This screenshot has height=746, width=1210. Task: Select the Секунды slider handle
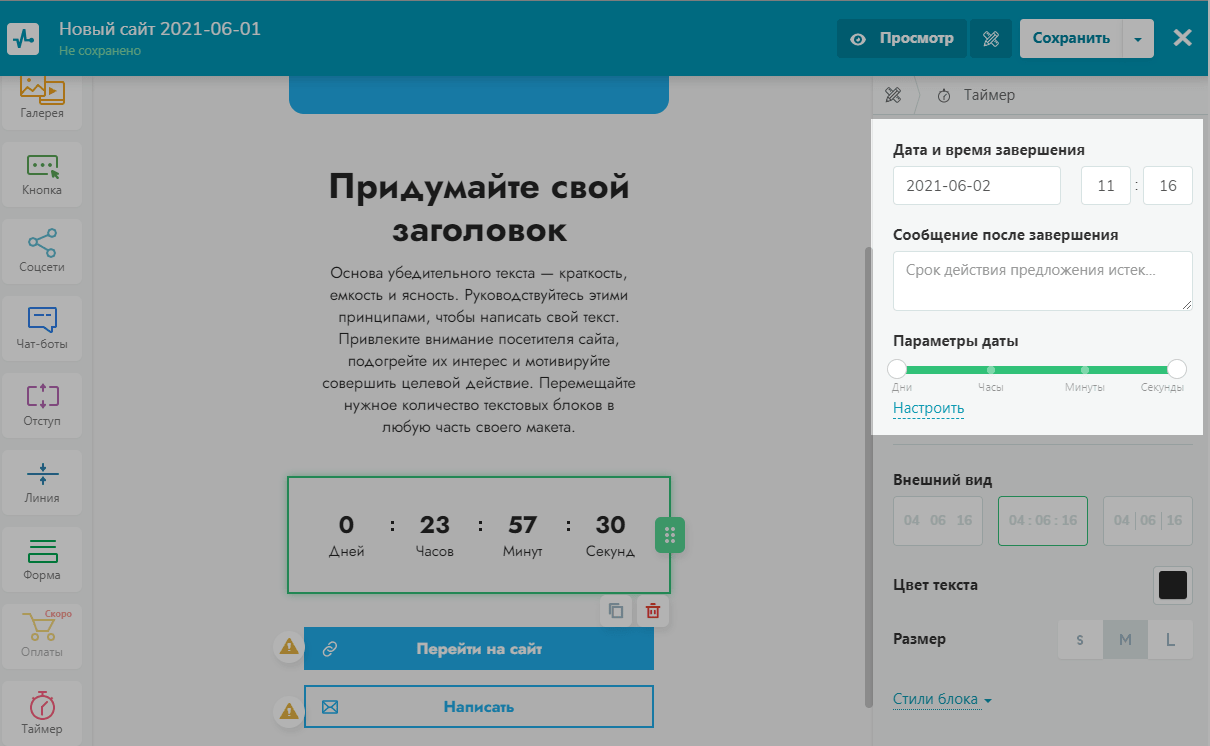click(x=1177, y=369)
